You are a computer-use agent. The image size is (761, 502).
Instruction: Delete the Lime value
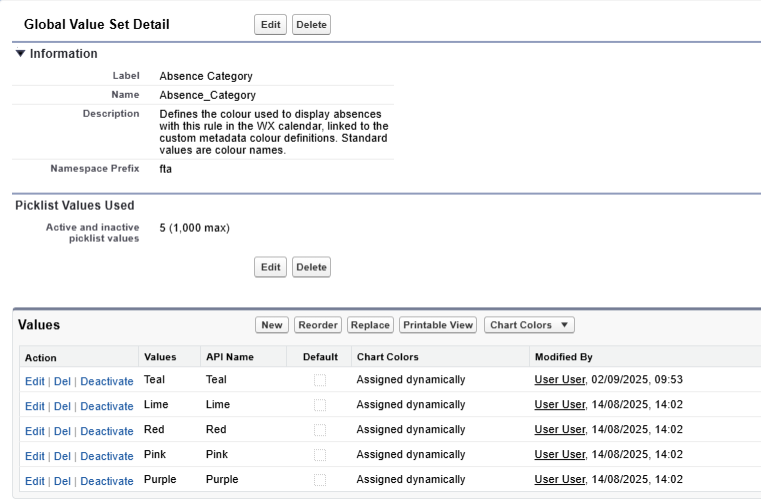pos(62,406)
